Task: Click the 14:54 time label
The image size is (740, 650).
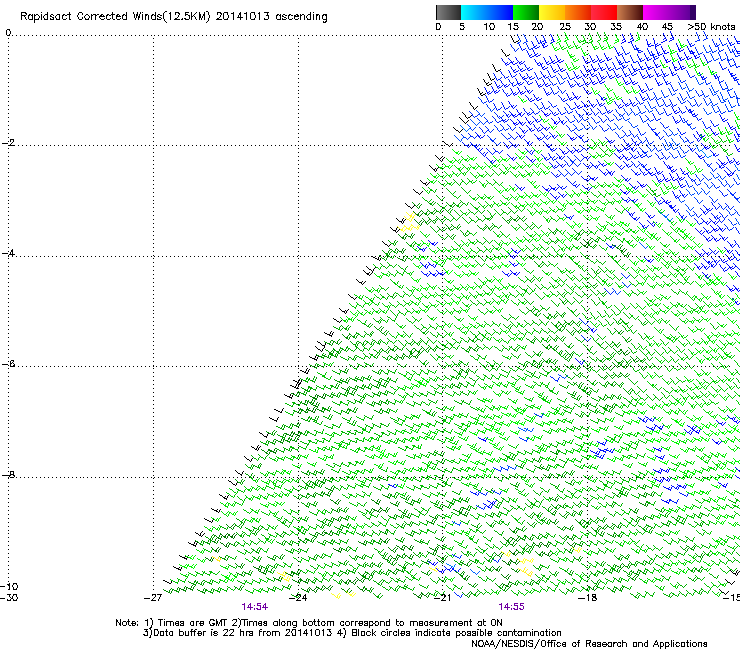Action: click(x=255, y=607)
